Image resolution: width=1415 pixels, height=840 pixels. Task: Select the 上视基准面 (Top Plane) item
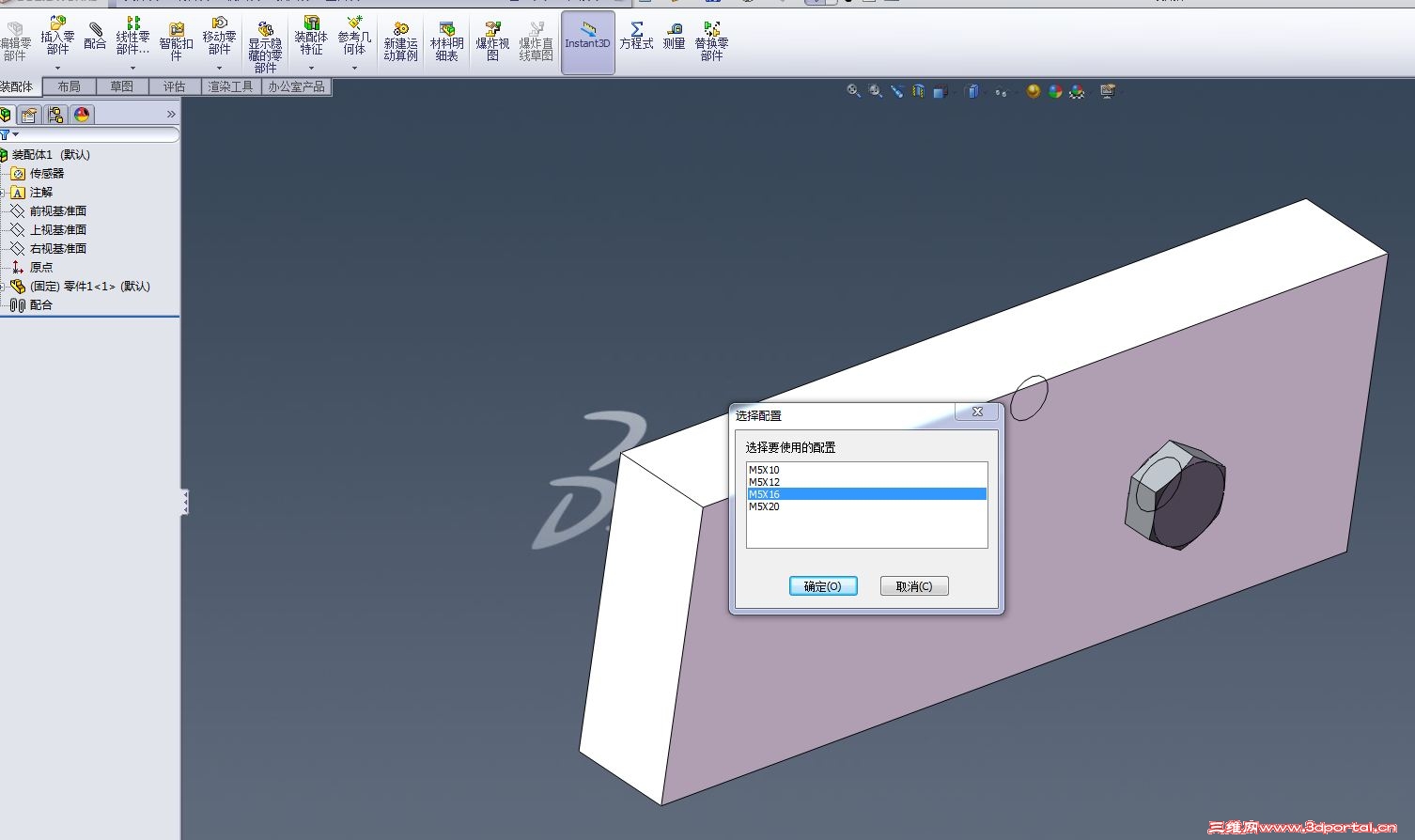pos(48,230)
